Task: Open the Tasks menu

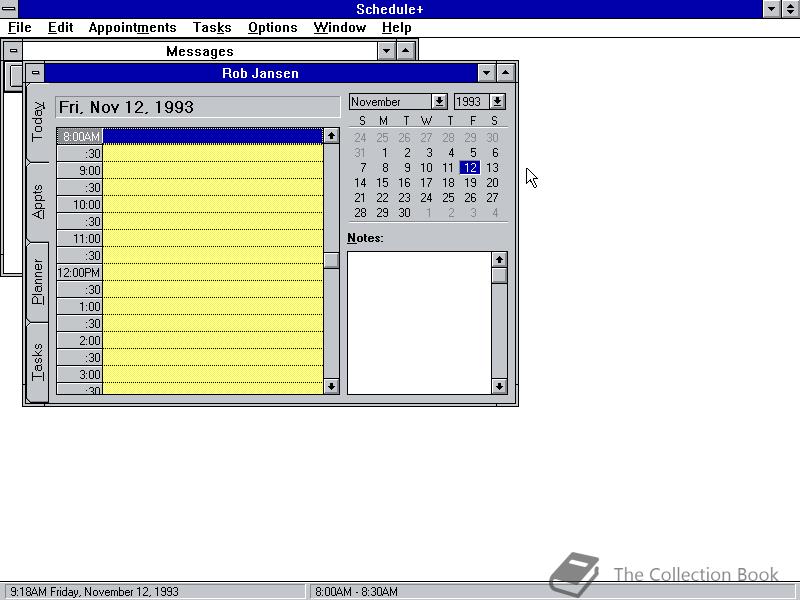Action: coord(212,28)
